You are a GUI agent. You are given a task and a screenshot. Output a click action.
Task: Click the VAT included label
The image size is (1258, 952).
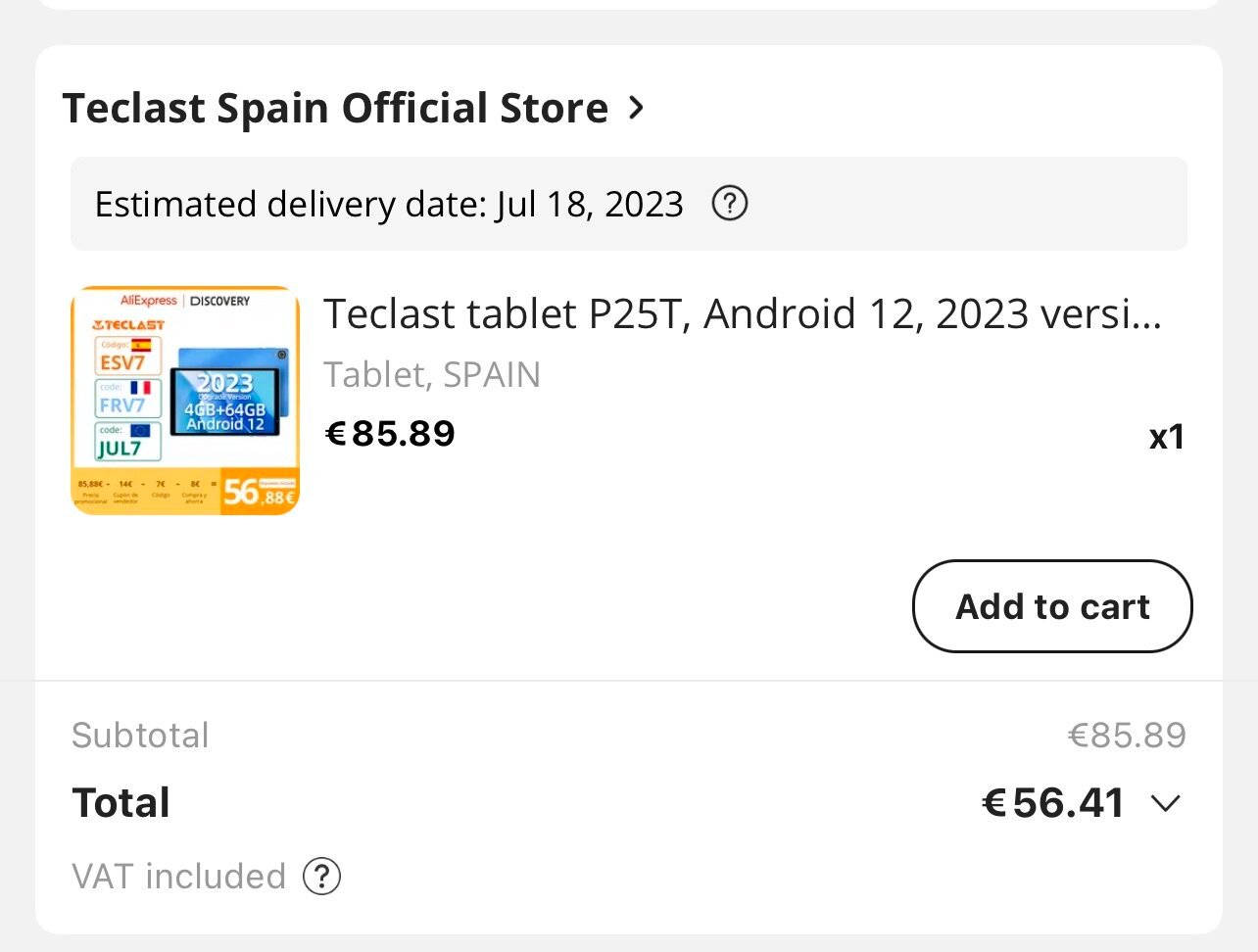click(178, 877)
